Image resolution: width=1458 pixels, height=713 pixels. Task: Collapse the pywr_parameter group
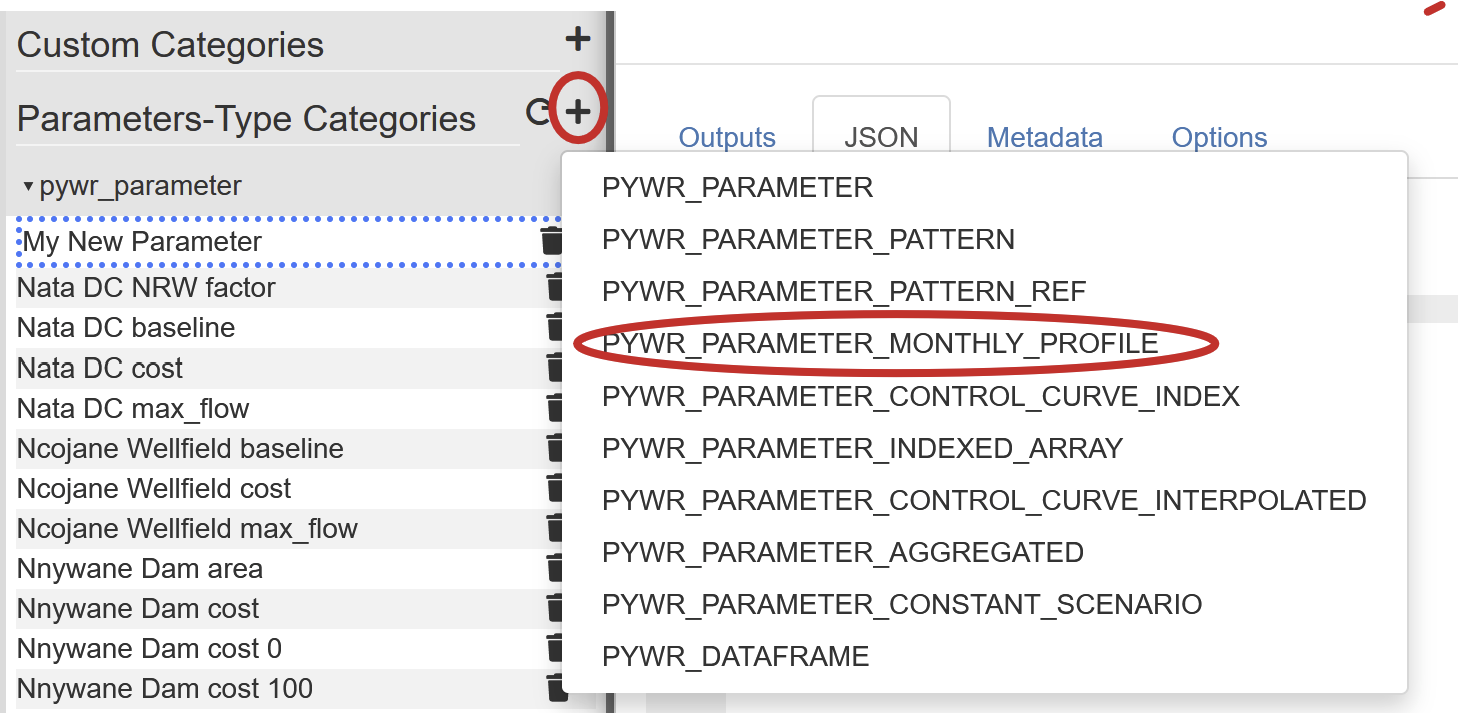(29, 187)
